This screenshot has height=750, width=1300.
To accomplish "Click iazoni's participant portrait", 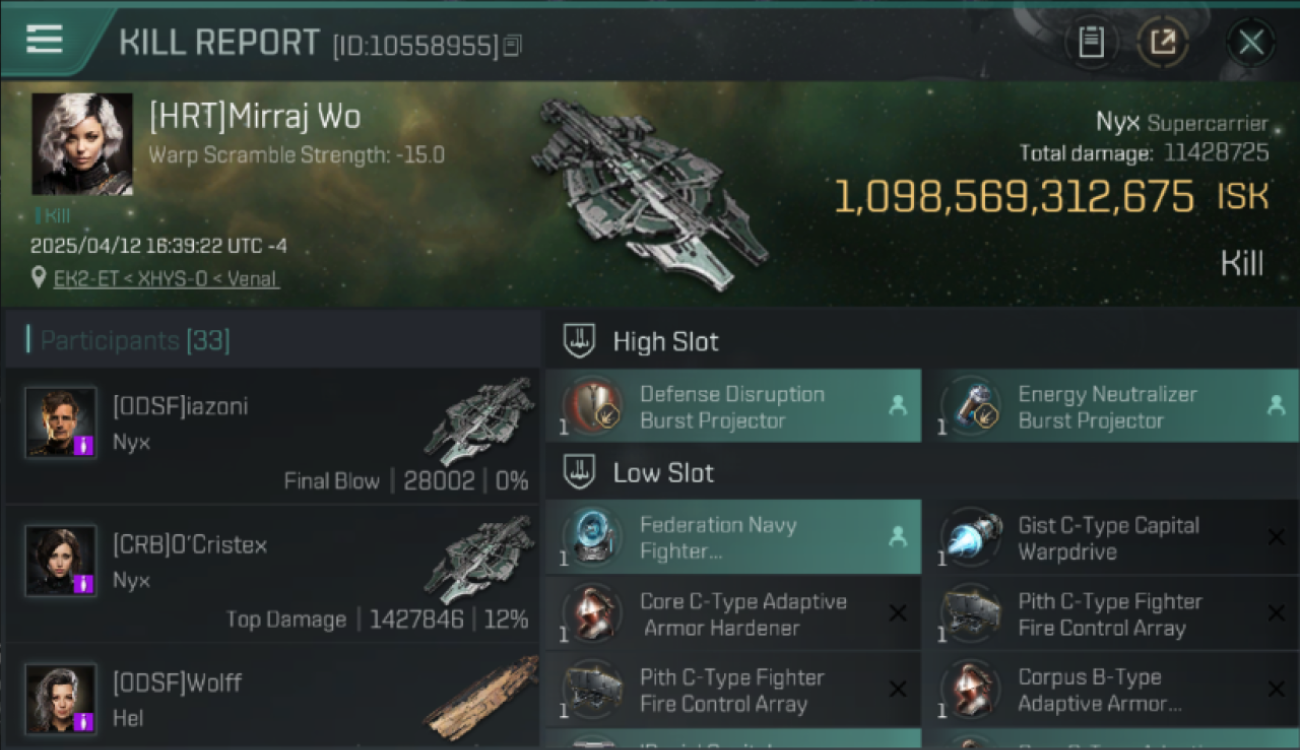I will [x=61, y=423].
